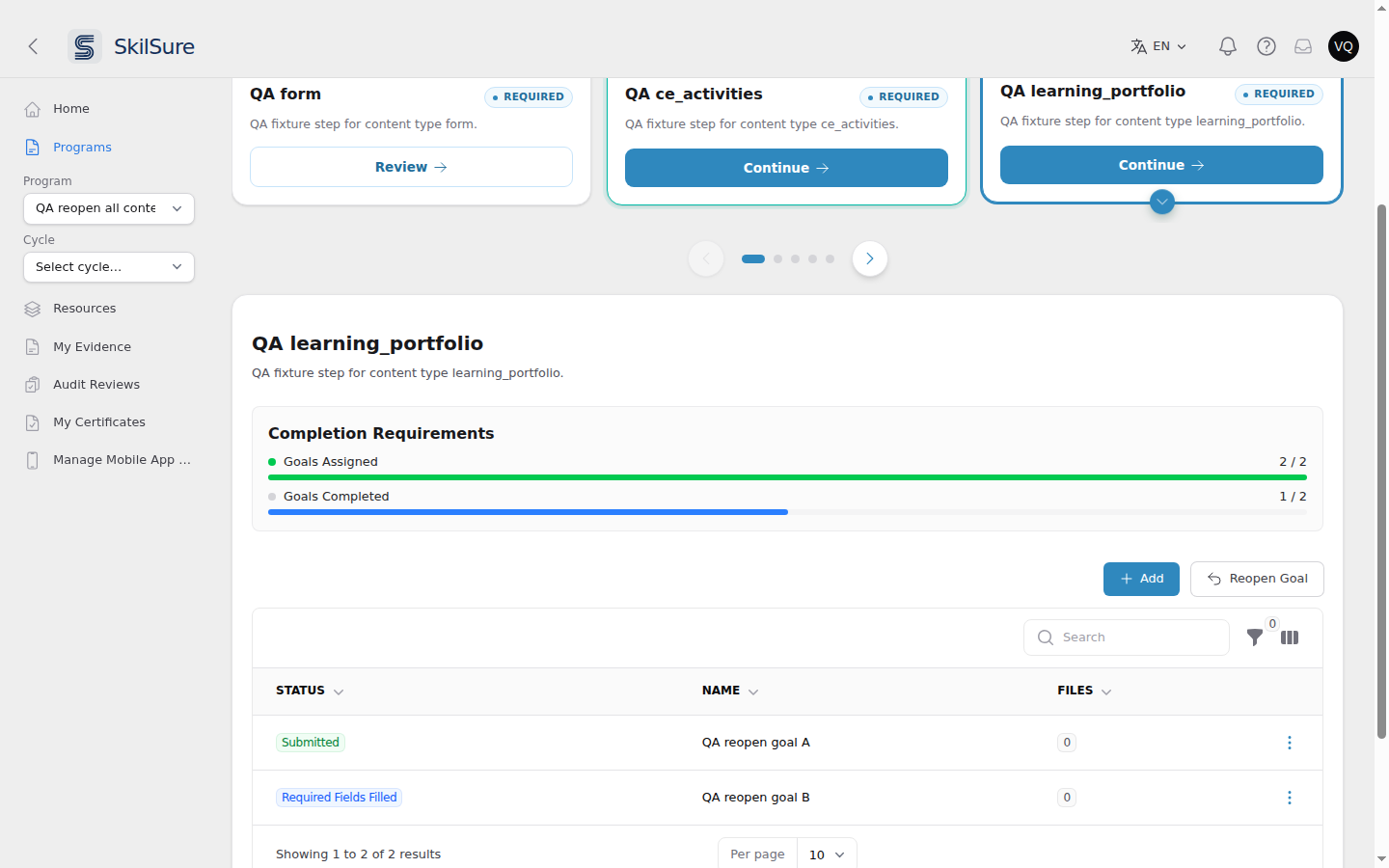Click the SkilSure logo icon
This screenshot has width=1389, height=868.
tap(85, 46)
